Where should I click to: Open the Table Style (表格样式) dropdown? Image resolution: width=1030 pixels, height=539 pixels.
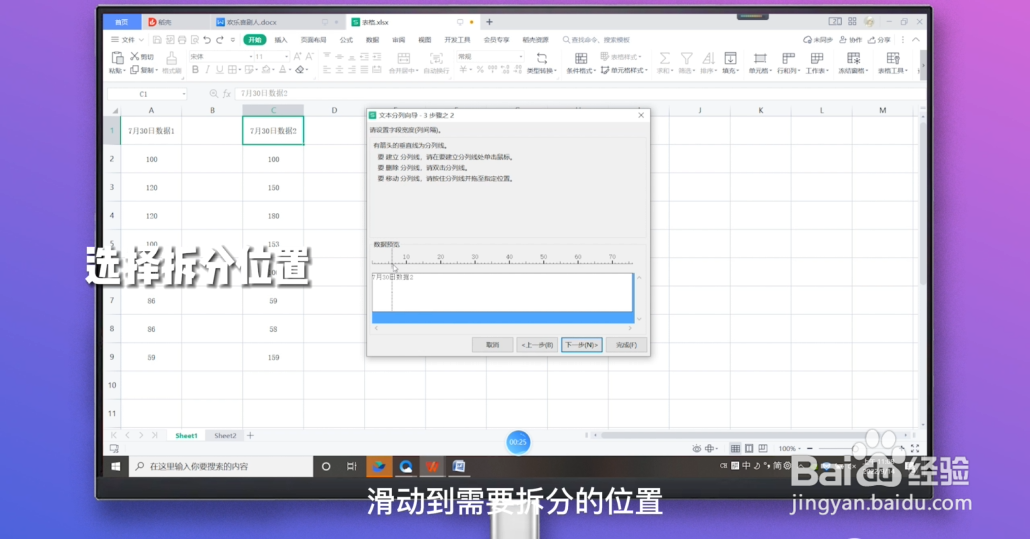[621, 57]
